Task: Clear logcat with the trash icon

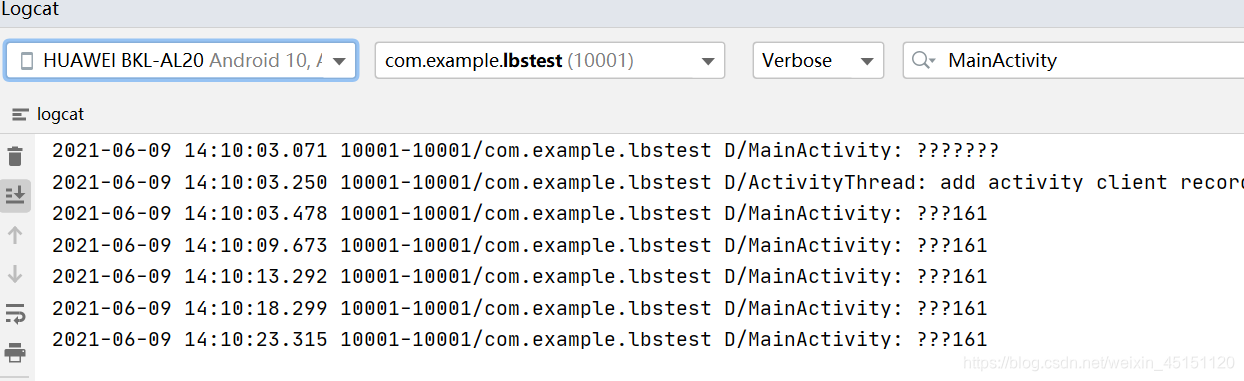Action: tap(15, 156)
